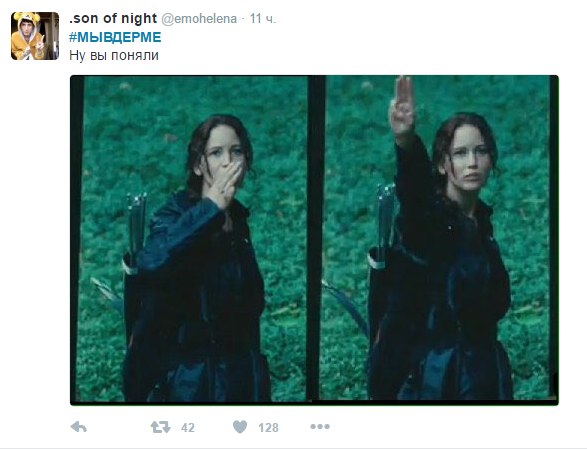Open the three-dot more options menu
Image resolution: width=587 pixels, height=450 pixels.
coord(320,426)
